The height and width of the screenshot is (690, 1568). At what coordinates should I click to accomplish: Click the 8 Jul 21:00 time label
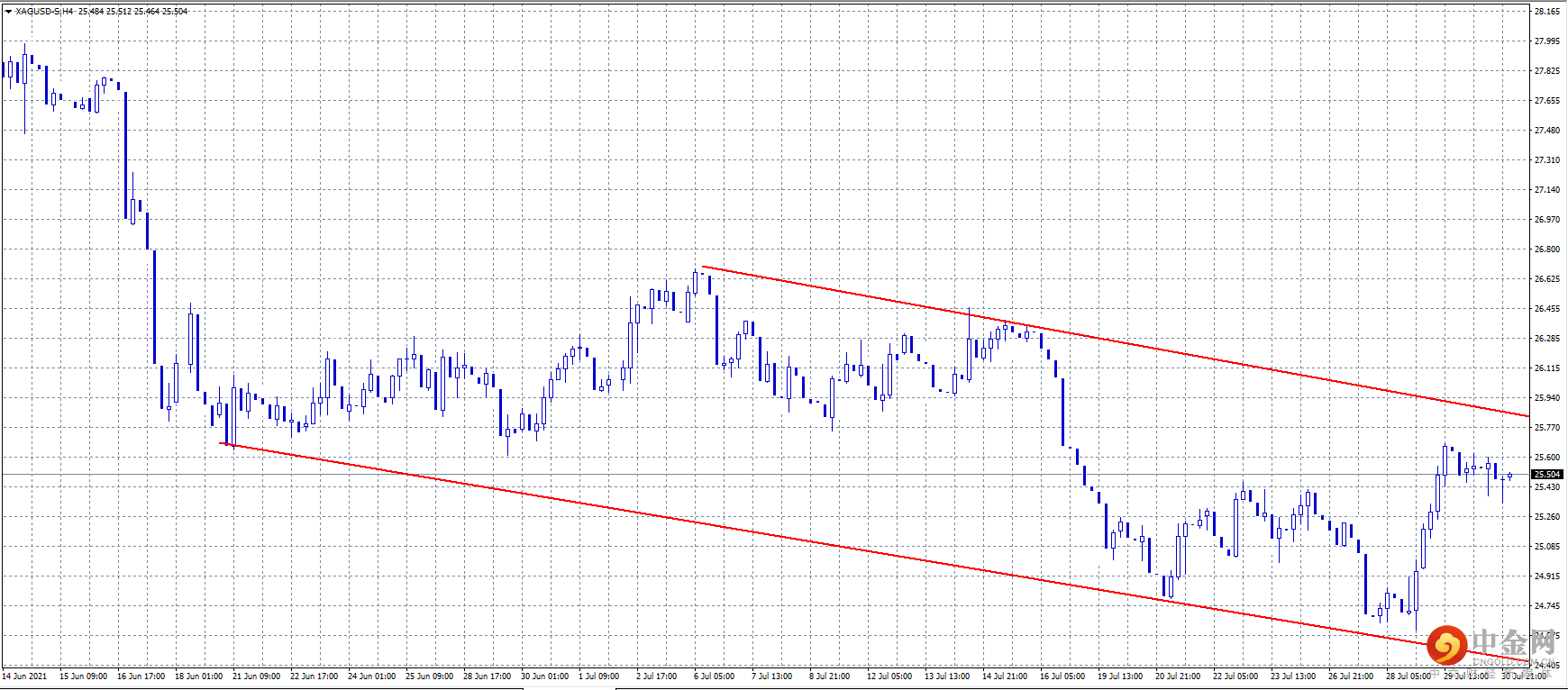point(829,676)
